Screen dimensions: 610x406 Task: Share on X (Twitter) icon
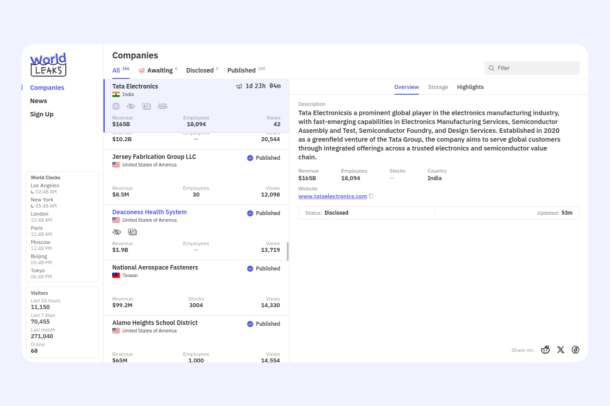[x=560, y=350]
